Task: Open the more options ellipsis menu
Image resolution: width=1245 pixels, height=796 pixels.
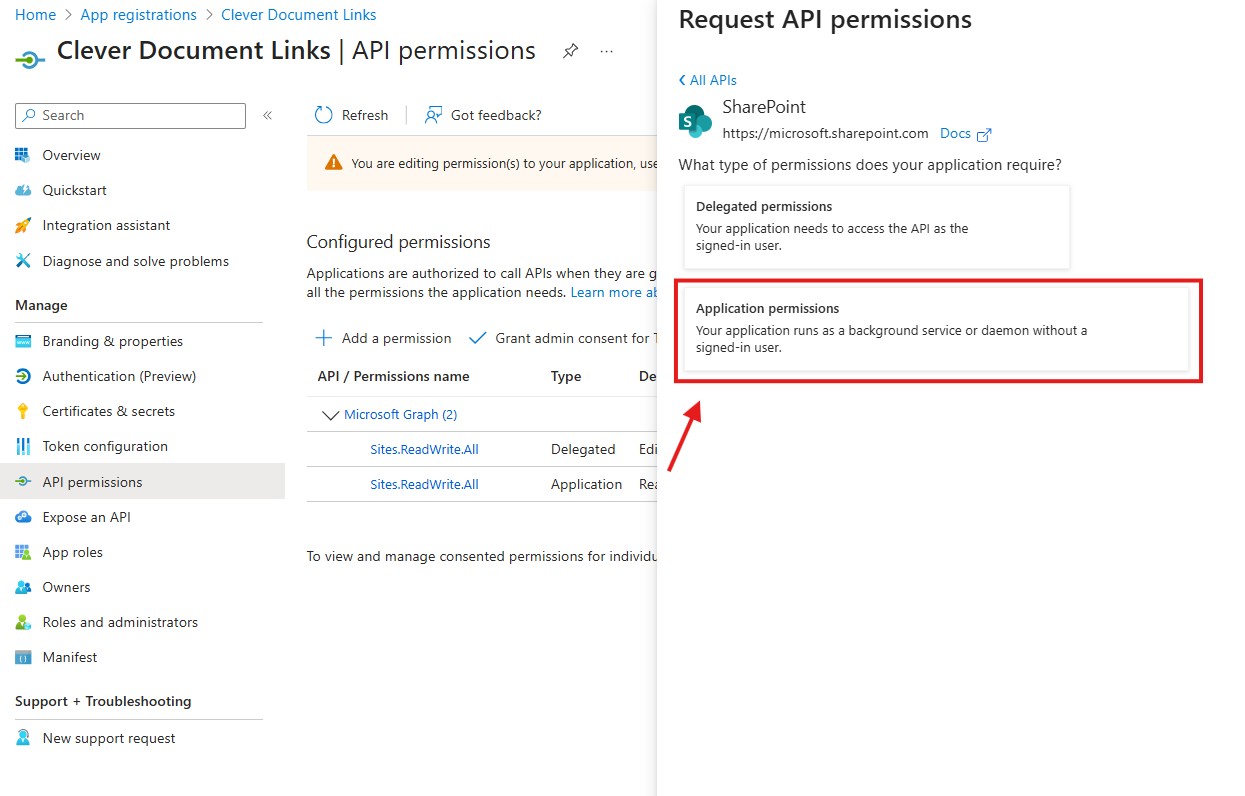Action: pos(607,51)
